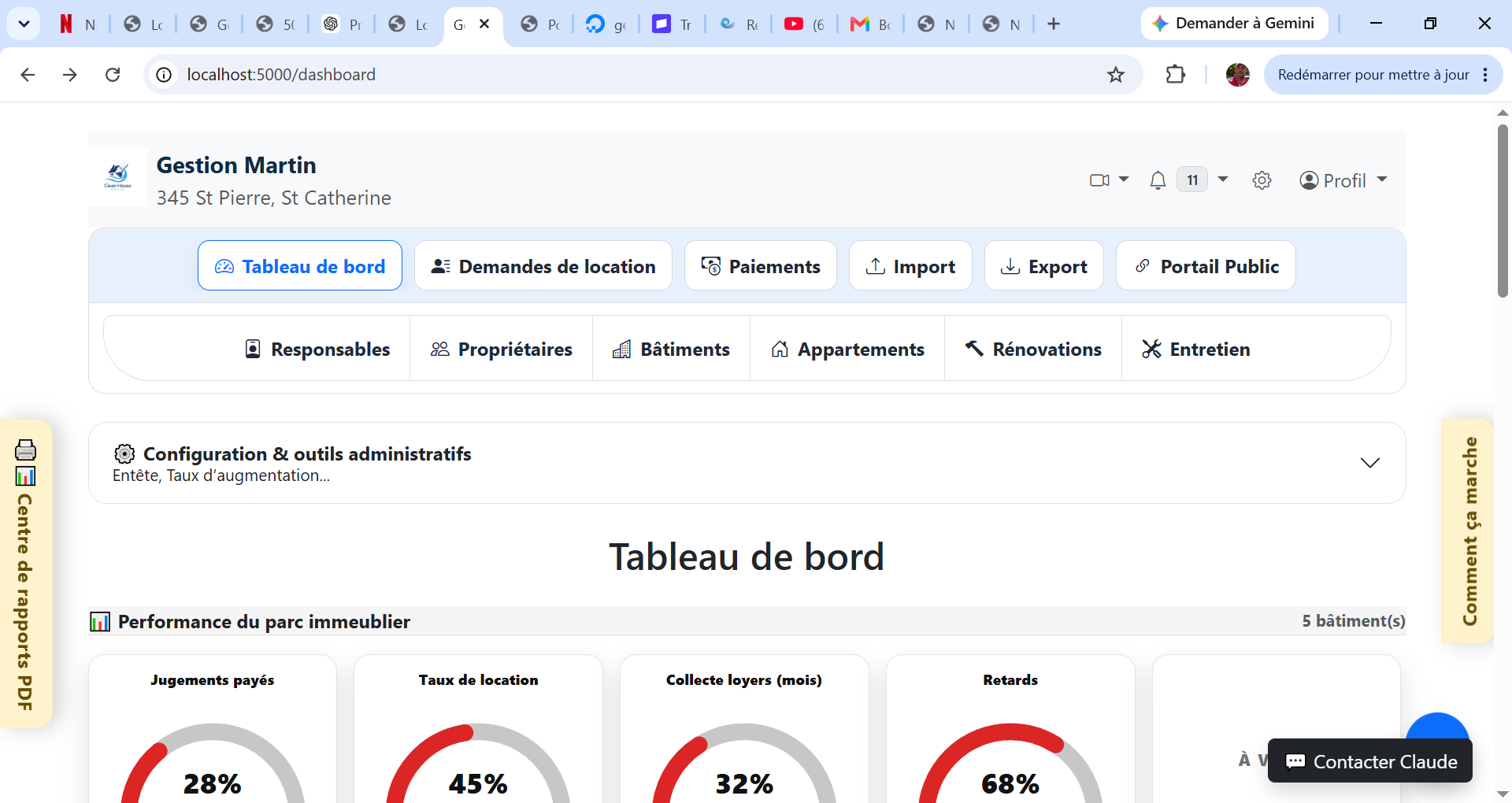
Task: Click the Taux de location 45% gauge
Action: [478, 762]
